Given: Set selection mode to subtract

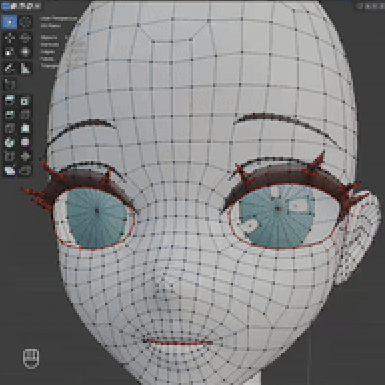Looking at the screenshot, I should click(x=21, y=6).
